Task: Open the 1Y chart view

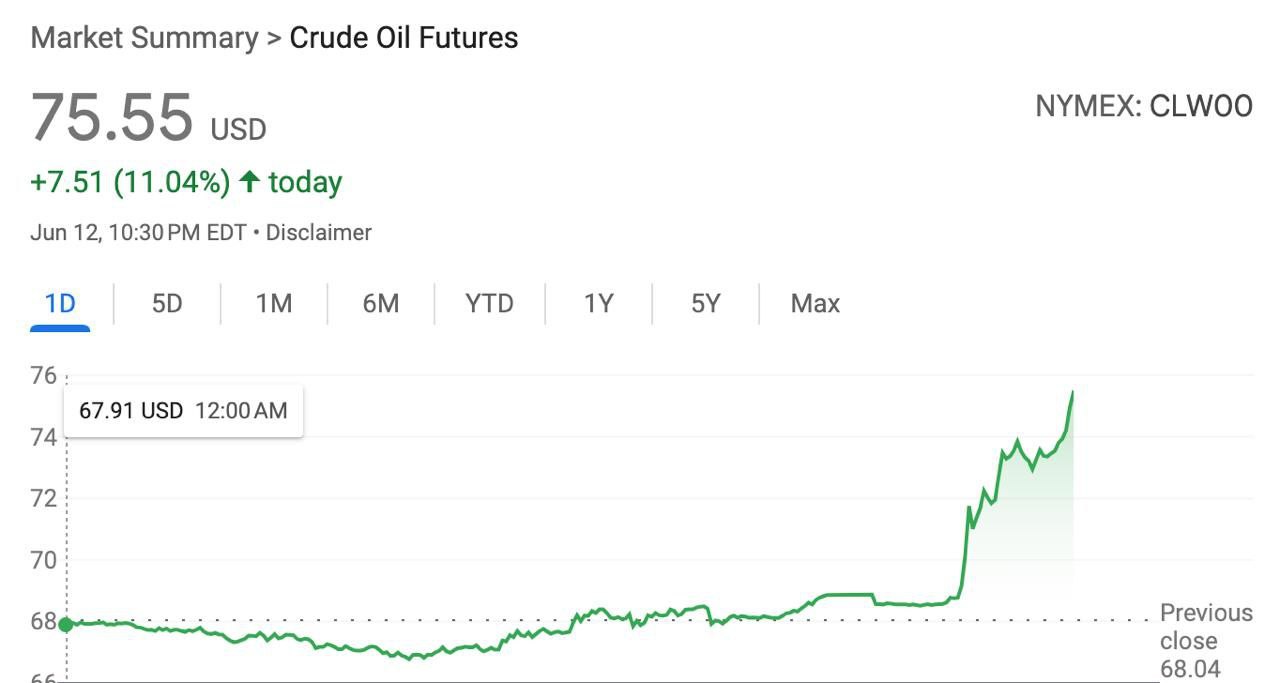Action: (598, 303)
